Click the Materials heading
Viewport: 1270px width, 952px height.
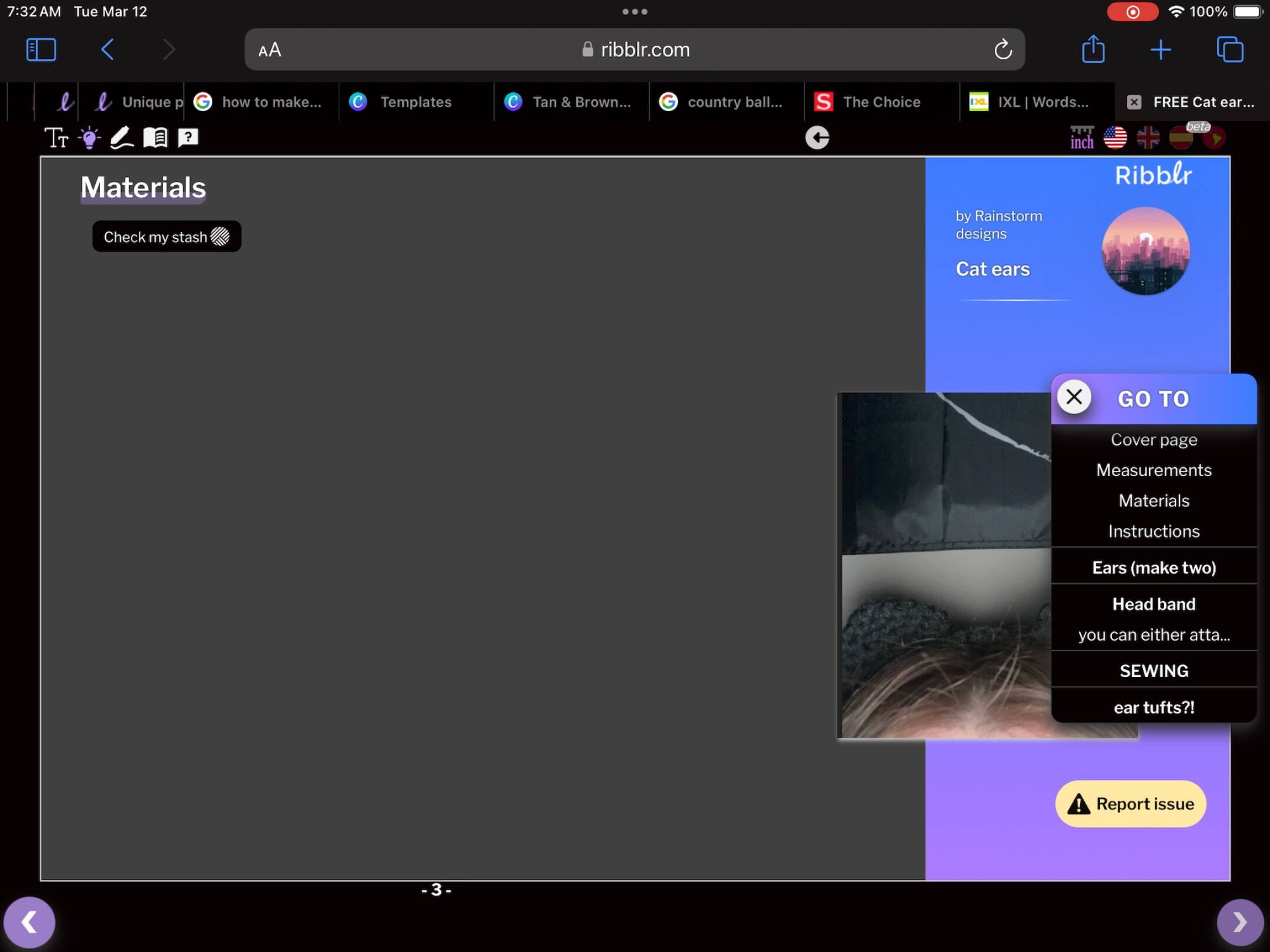pyautogui.click(x=143, y=187)
